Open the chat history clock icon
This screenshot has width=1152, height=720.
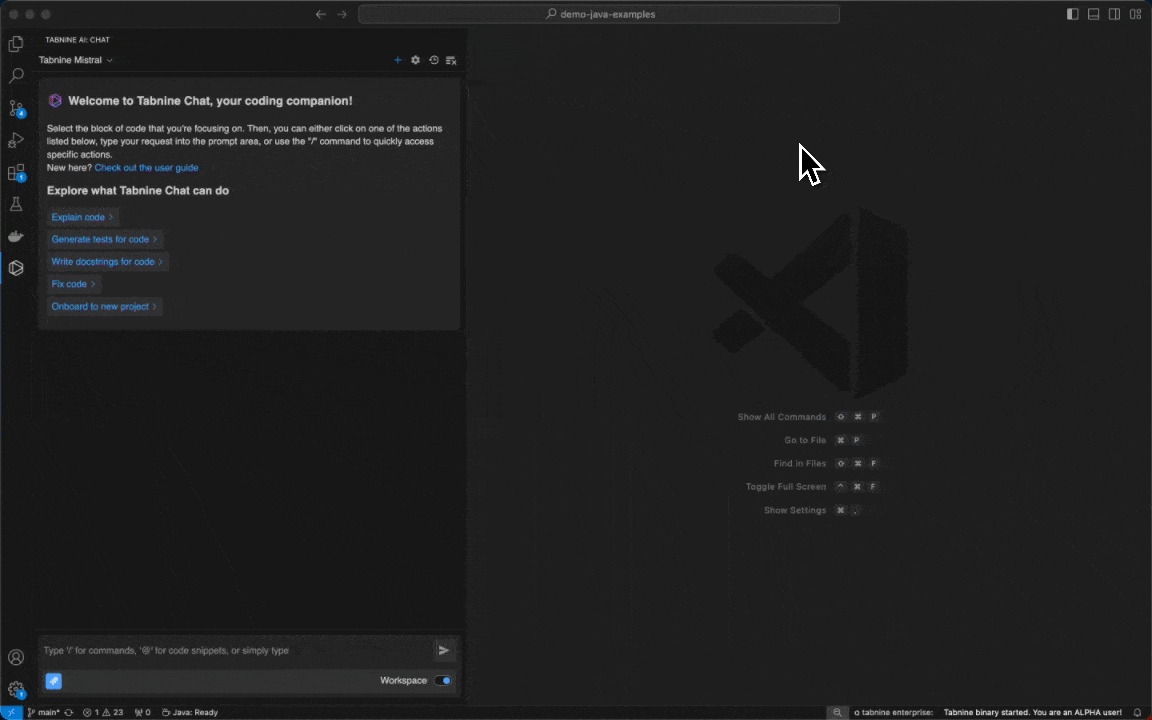click(x=433, y=60)
